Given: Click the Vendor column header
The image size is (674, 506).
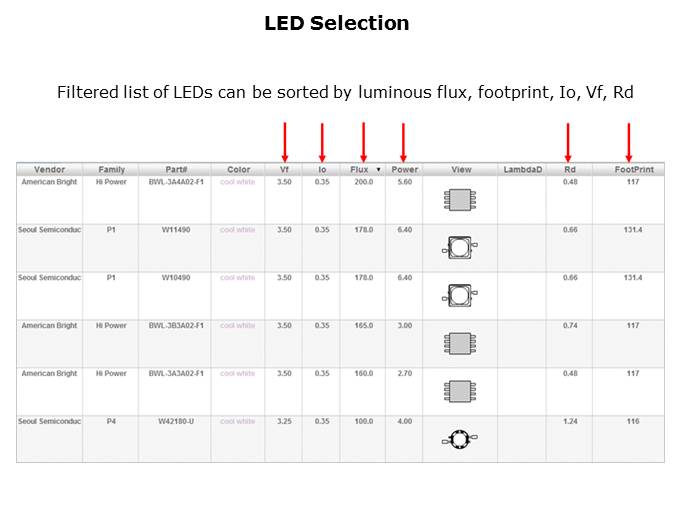Looking at the screenshot, I should [x=49, y=170].
